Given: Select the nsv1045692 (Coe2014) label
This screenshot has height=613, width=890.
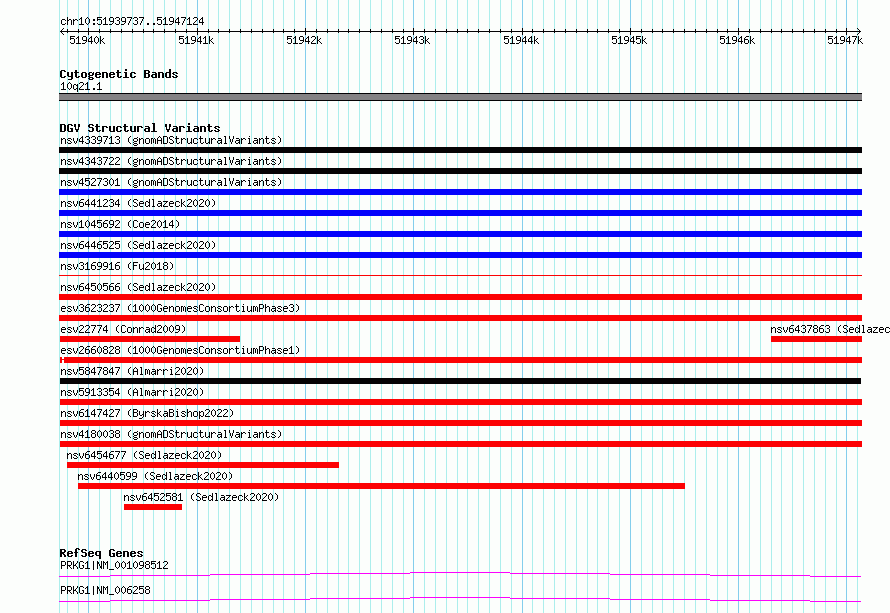Looking at the screenshot, I should [120, 224].
